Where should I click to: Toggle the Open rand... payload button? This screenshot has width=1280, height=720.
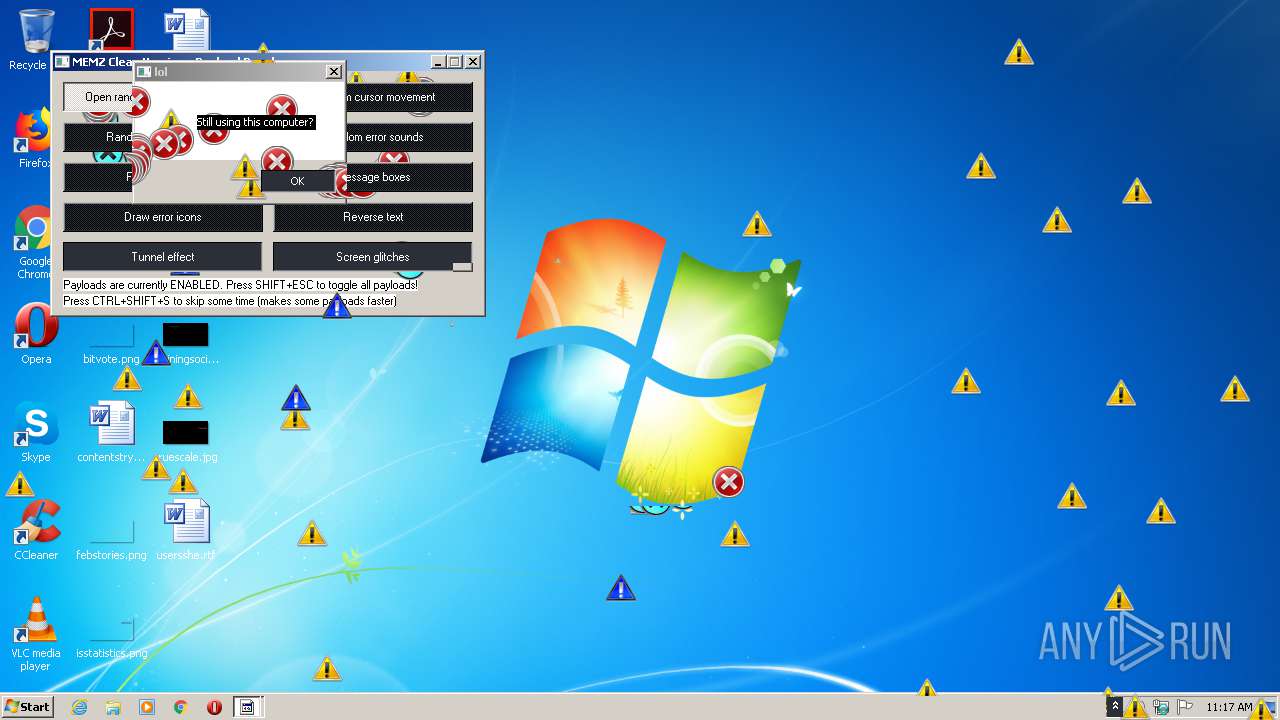pyautogui.click(x=98, y=97)
